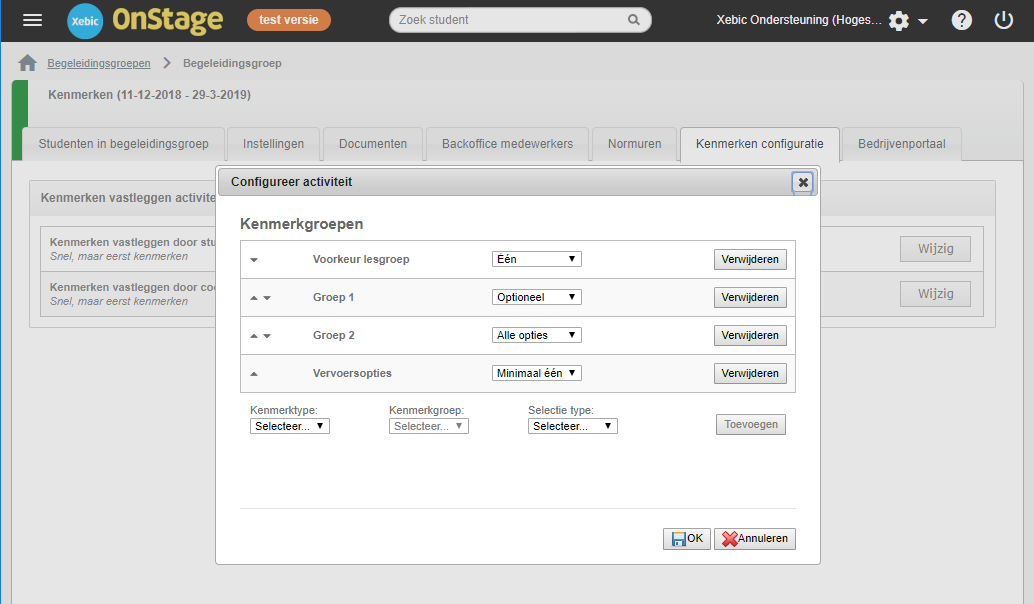Click the Xebic OnStage logo
Viewport: 1034px width, 604px height.
pyautogui.click(x=145, y=20)
